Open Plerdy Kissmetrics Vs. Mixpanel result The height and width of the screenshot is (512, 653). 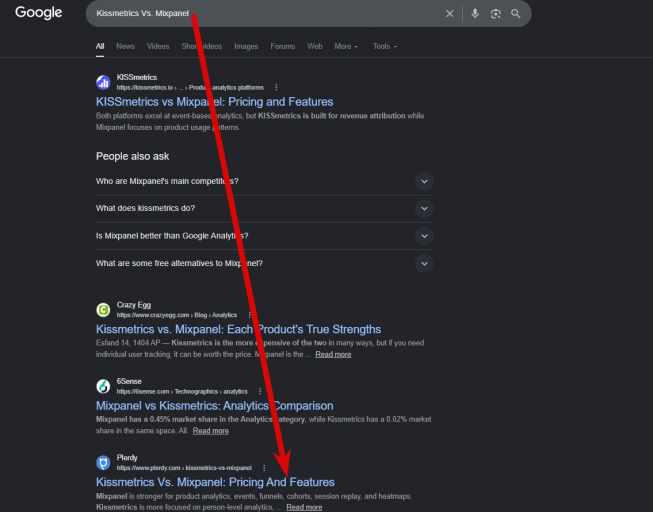click(x=215, y=482)
